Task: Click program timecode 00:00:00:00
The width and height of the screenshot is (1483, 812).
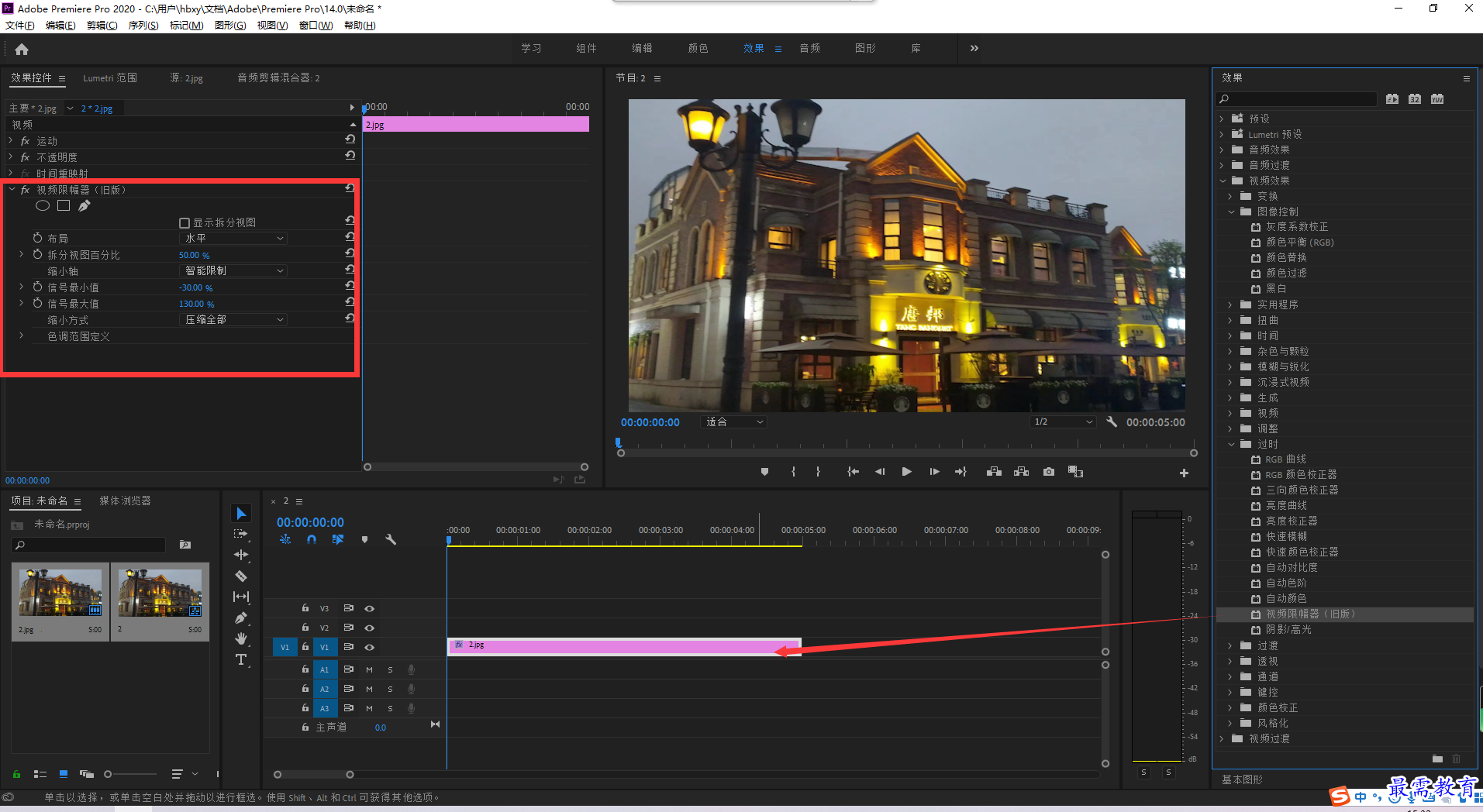Action: pos(650,422)
